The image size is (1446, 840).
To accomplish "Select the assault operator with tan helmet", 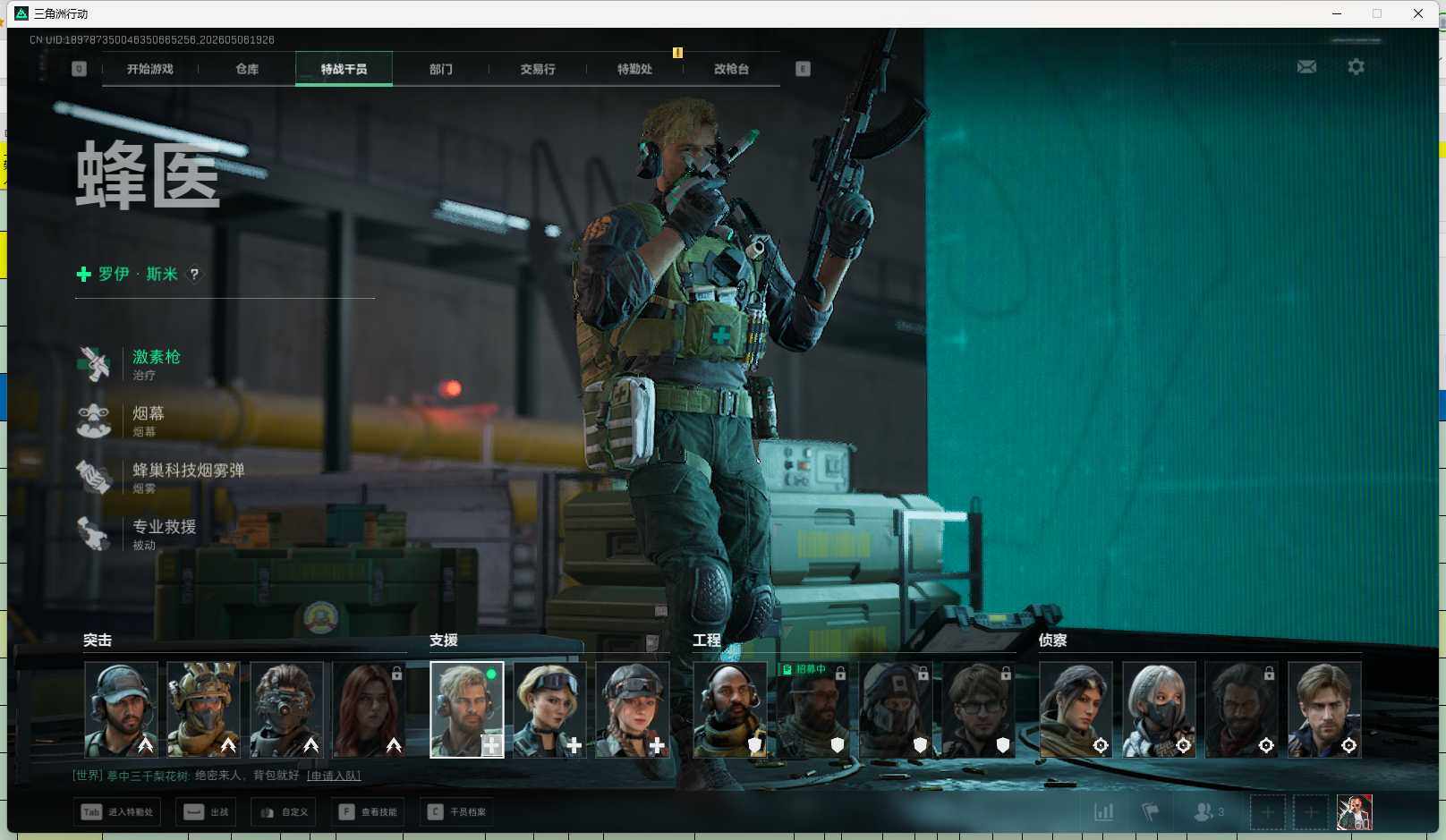I will coord(203,709).
